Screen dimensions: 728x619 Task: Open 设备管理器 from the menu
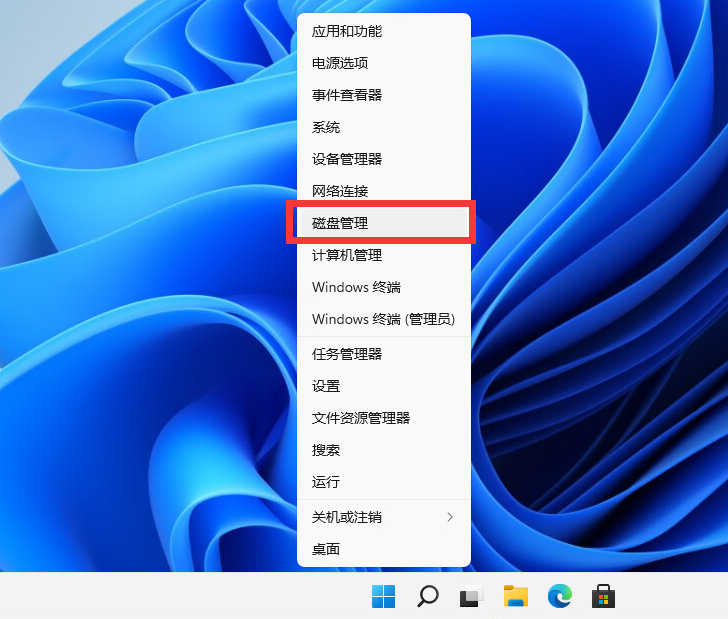pyautogui.click(x=347, y=159)
